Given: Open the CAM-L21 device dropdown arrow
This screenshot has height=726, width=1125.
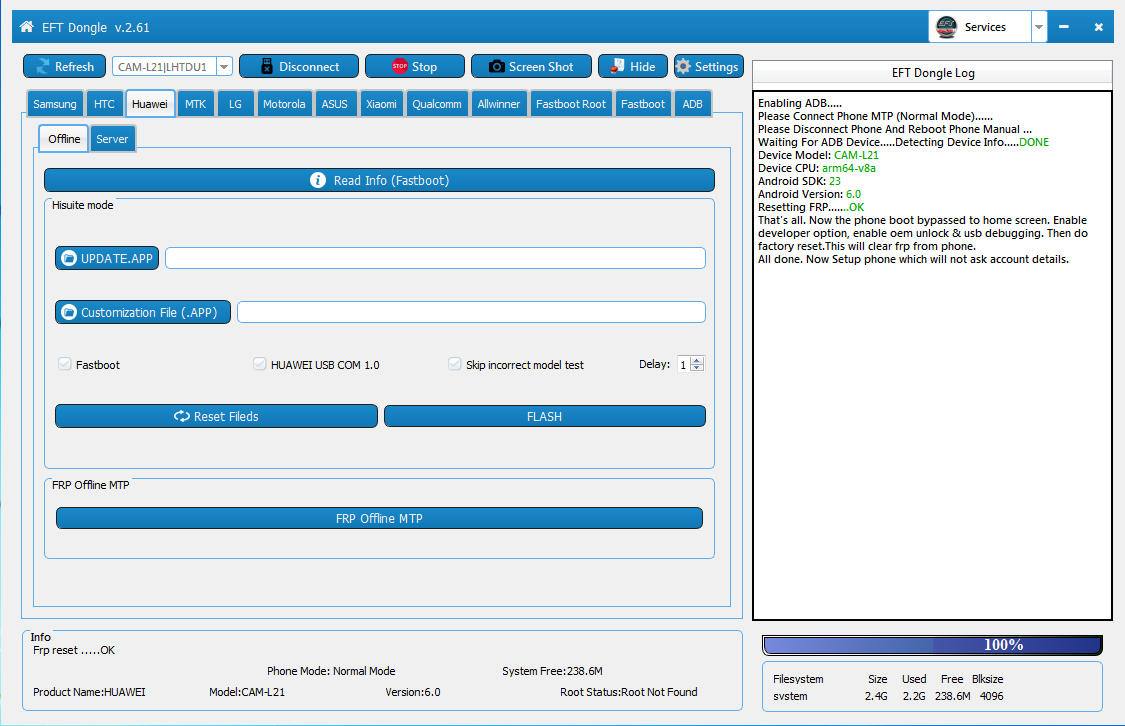Looking at the screenshot, I should [224, 67].
